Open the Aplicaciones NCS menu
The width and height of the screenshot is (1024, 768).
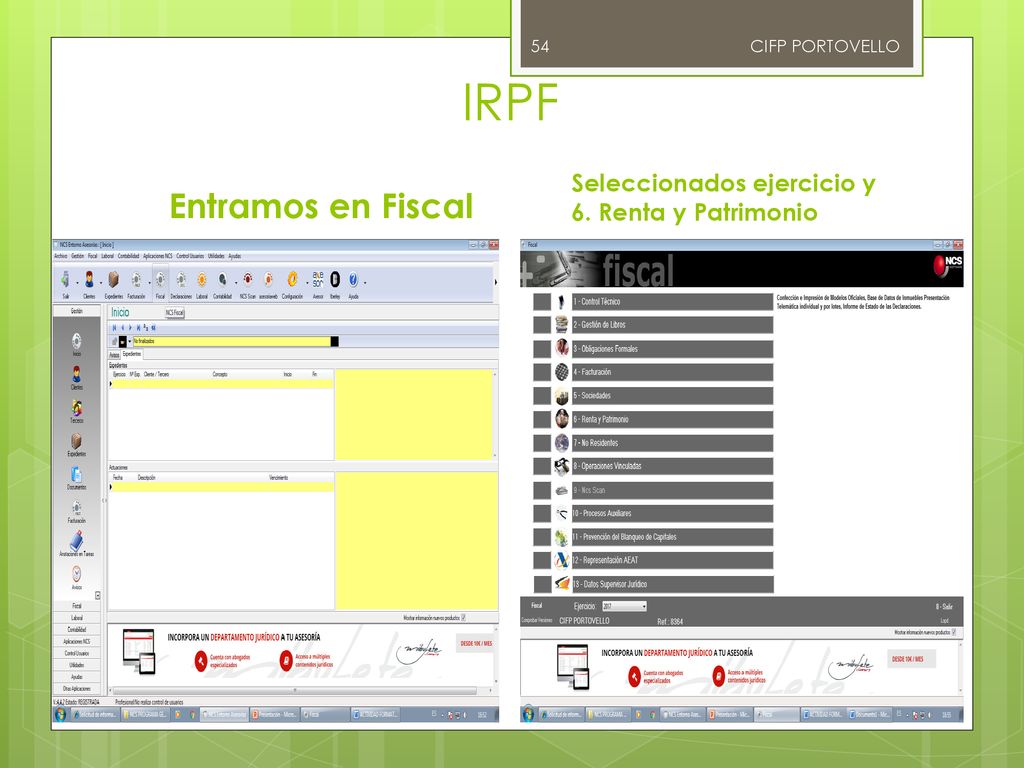157,256
